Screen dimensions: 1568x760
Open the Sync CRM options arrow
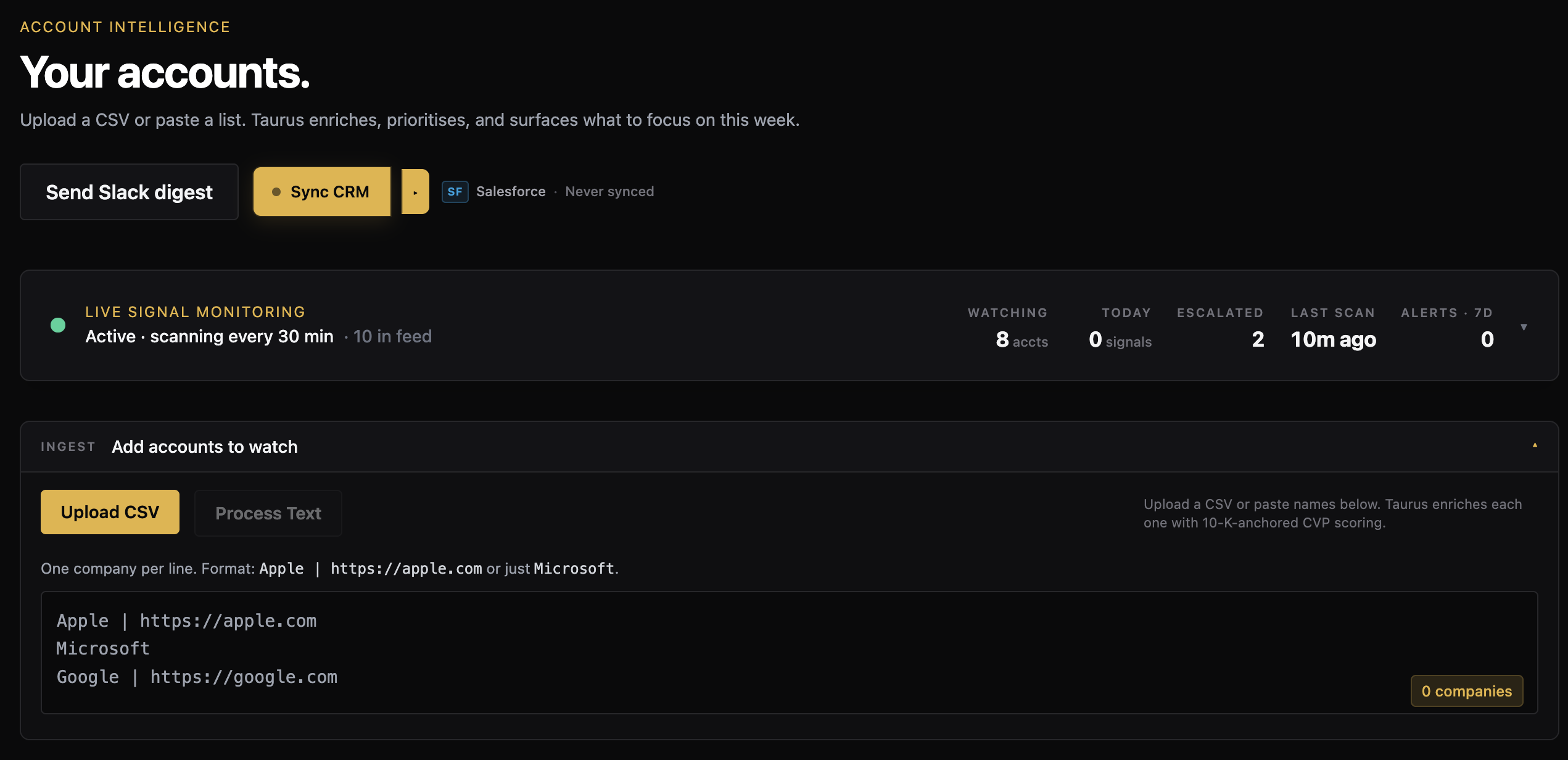tap(415, 192)
